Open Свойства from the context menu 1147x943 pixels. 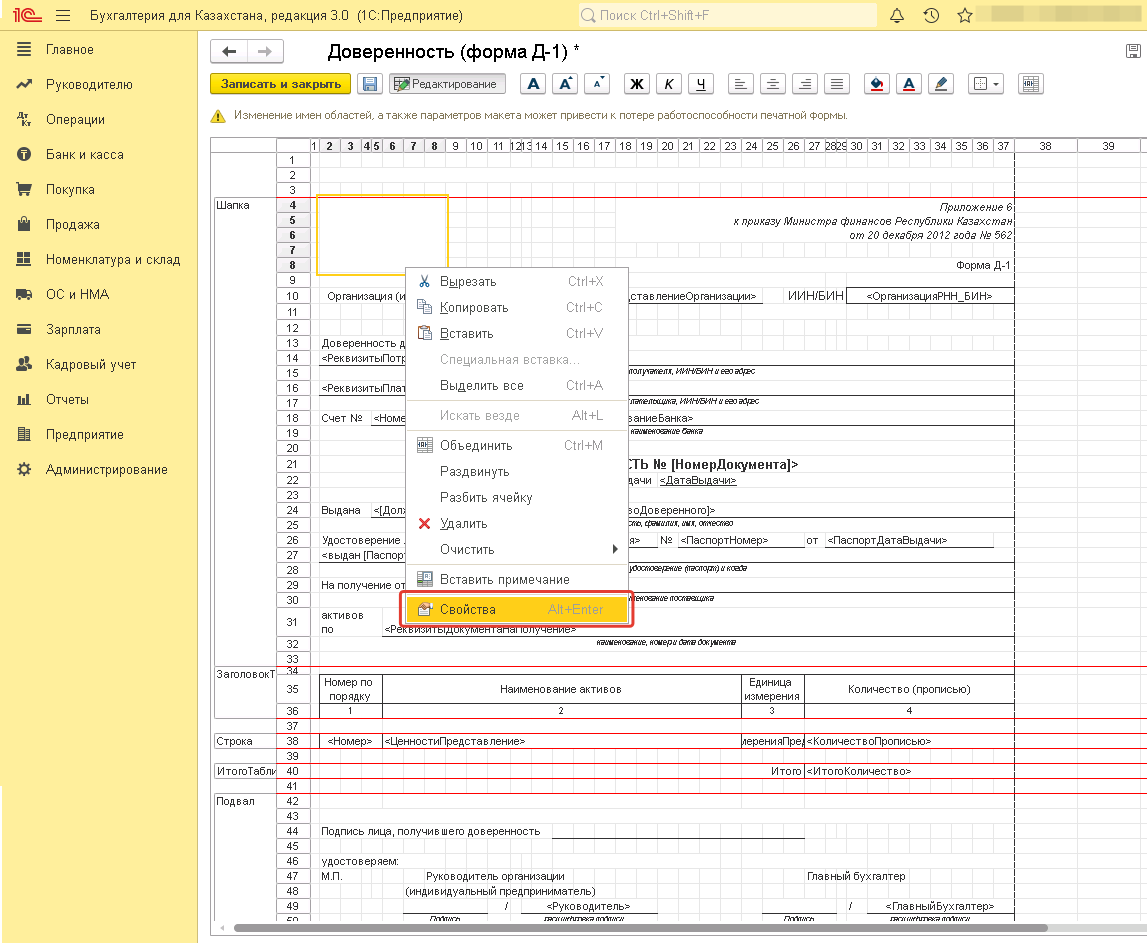516,609
